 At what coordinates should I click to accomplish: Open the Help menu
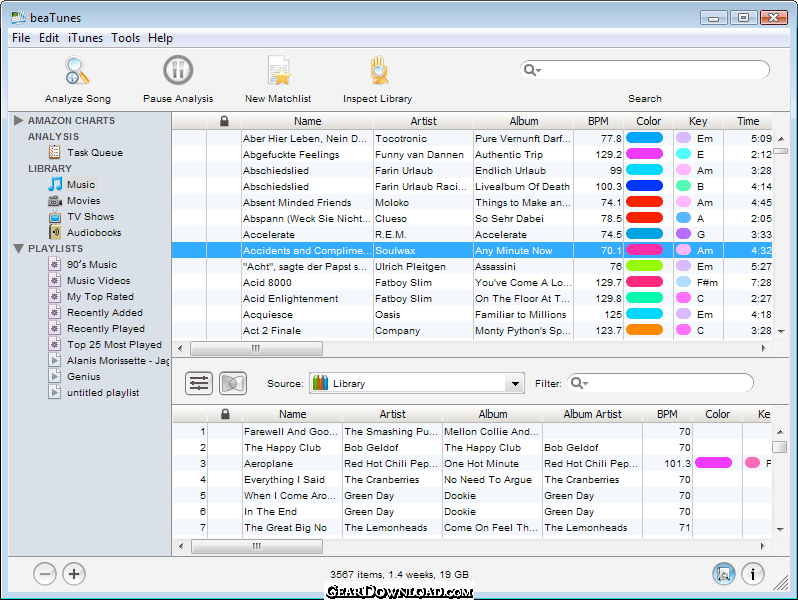[x=160, y=38]
